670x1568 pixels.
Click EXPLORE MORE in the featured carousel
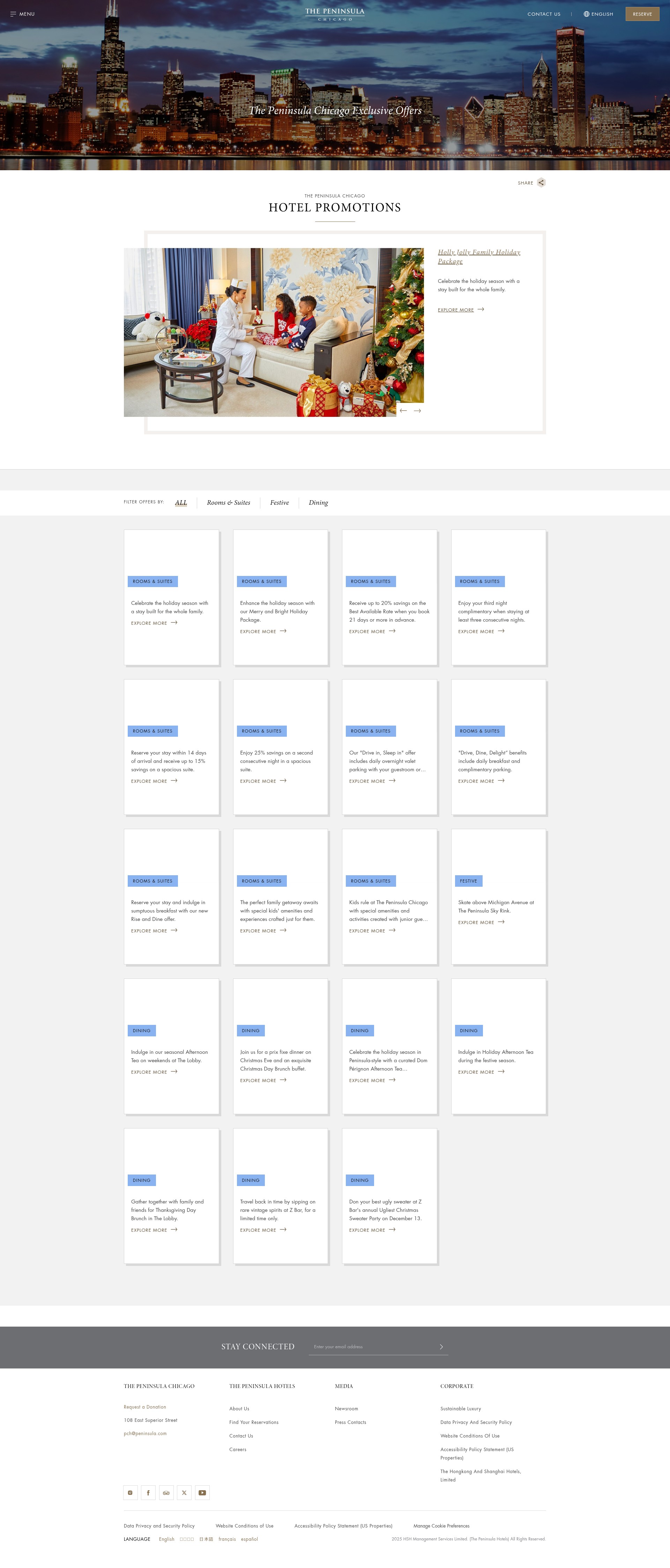tap(461, 310)
